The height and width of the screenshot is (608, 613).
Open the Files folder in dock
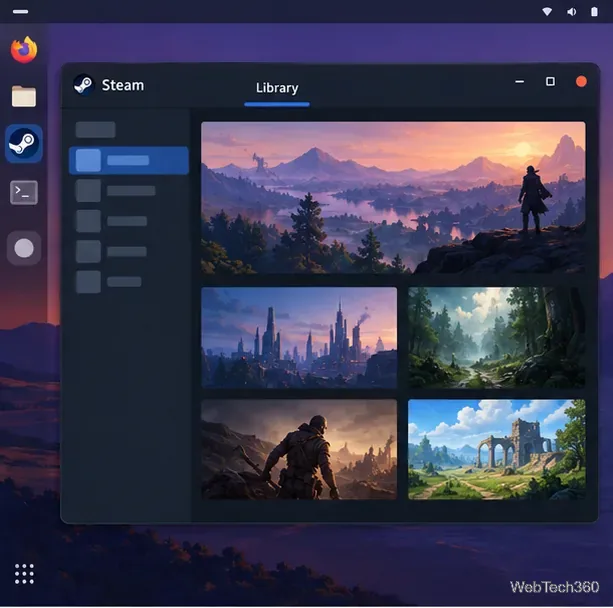(24, 96)
